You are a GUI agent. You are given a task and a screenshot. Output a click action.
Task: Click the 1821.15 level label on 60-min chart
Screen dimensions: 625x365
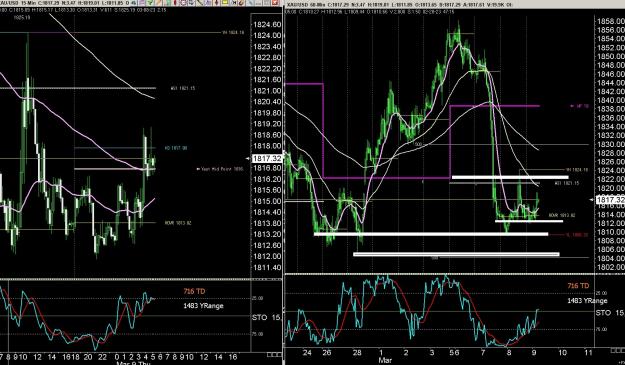coord(567,183)
